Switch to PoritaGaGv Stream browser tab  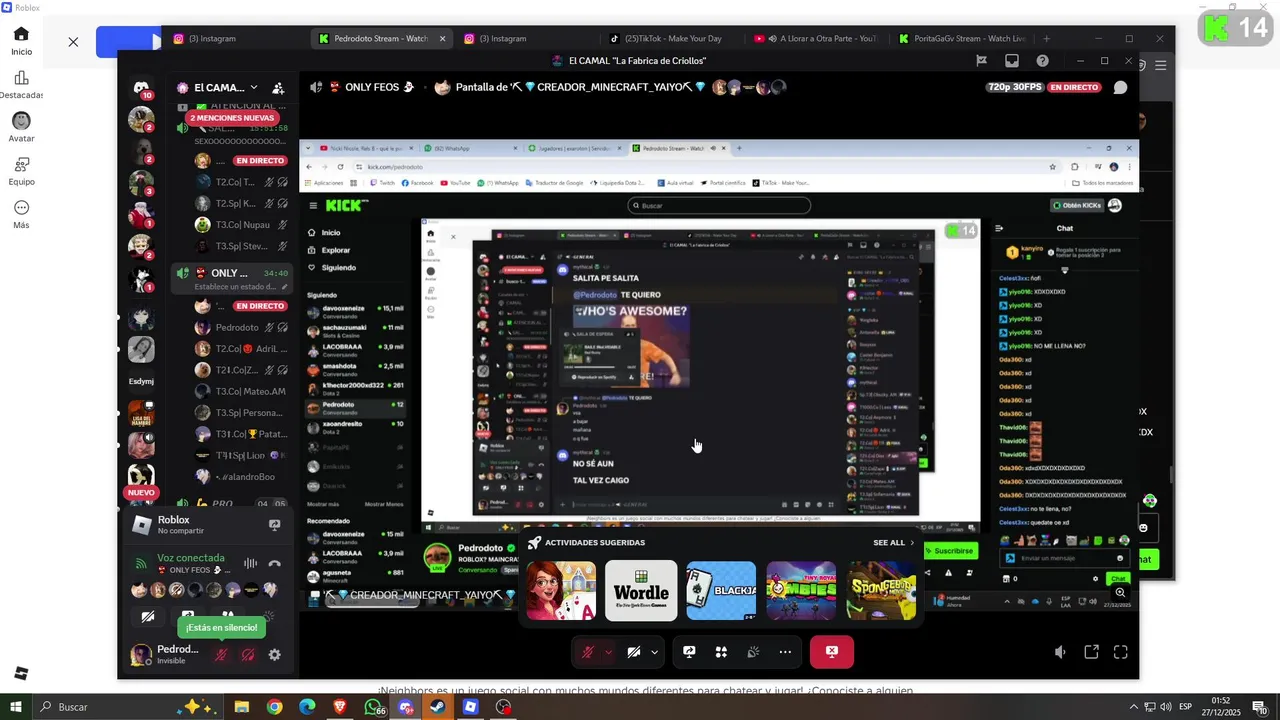(x=963, y=39)
